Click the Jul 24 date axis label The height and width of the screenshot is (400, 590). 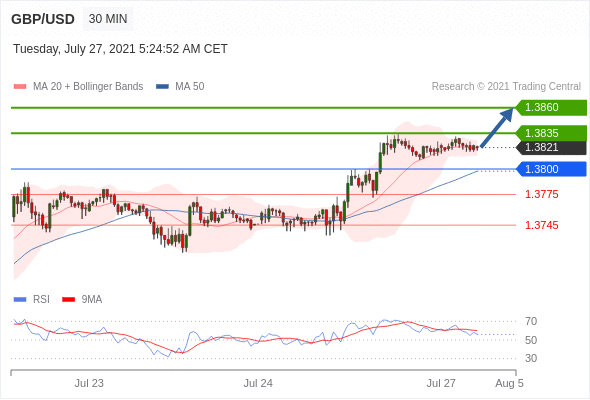(x=258, y=383)
